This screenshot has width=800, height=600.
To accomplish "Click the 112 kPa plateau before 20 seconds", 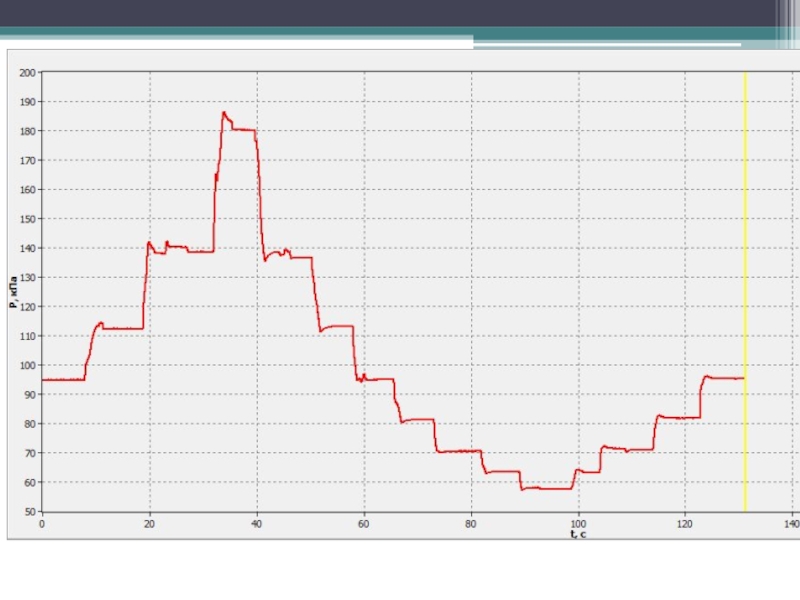I will pos(123,328).
